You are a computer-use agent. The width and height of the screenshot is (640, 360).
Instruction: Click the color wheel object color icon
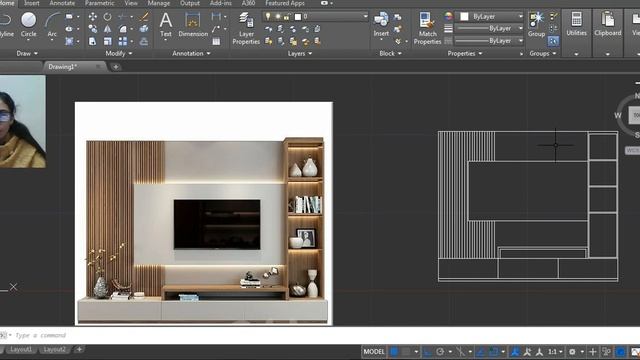[x=448, y=17]
